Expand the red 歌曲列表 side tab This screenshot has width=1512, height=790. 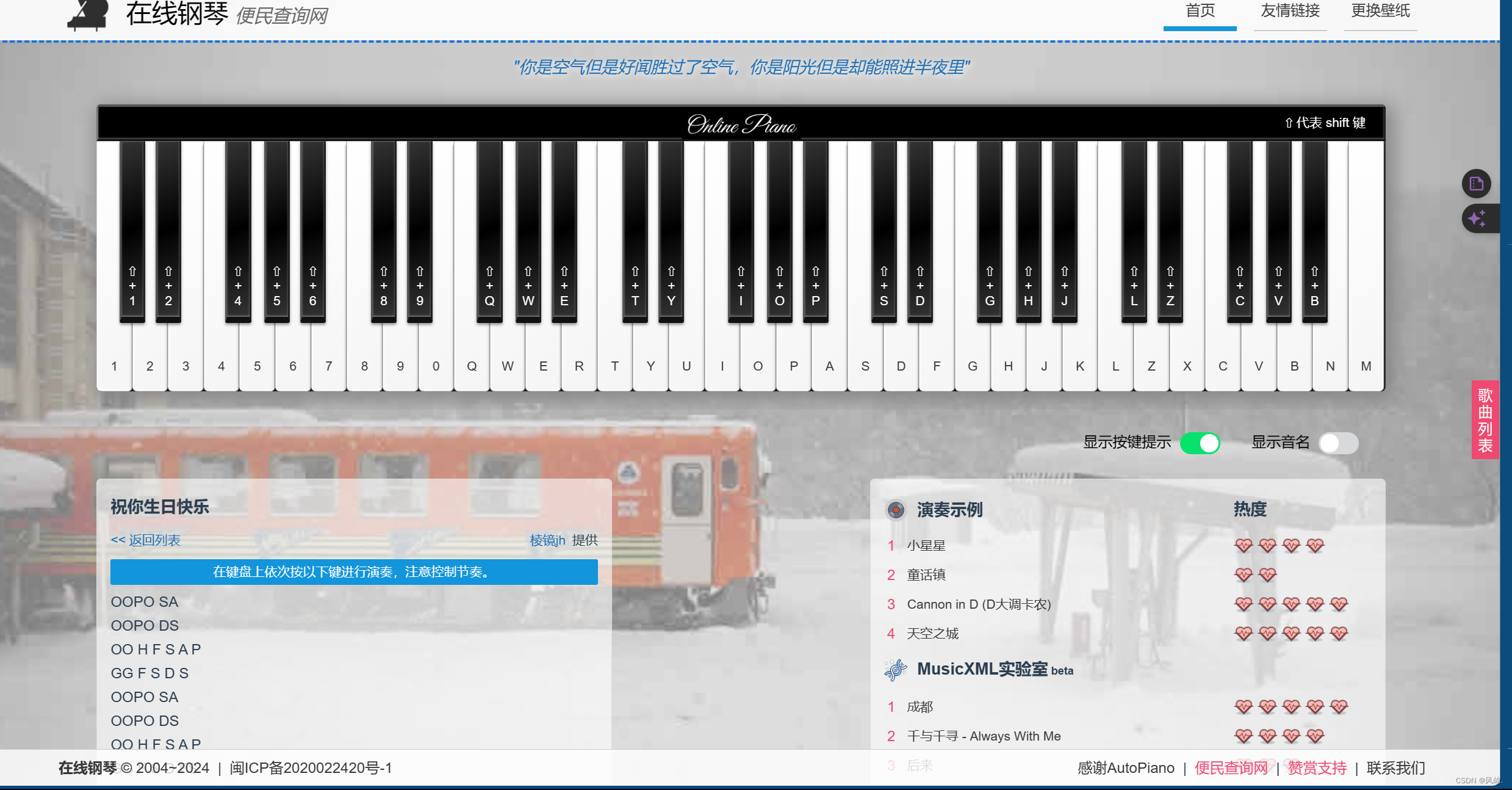[x=1485, y=420]
